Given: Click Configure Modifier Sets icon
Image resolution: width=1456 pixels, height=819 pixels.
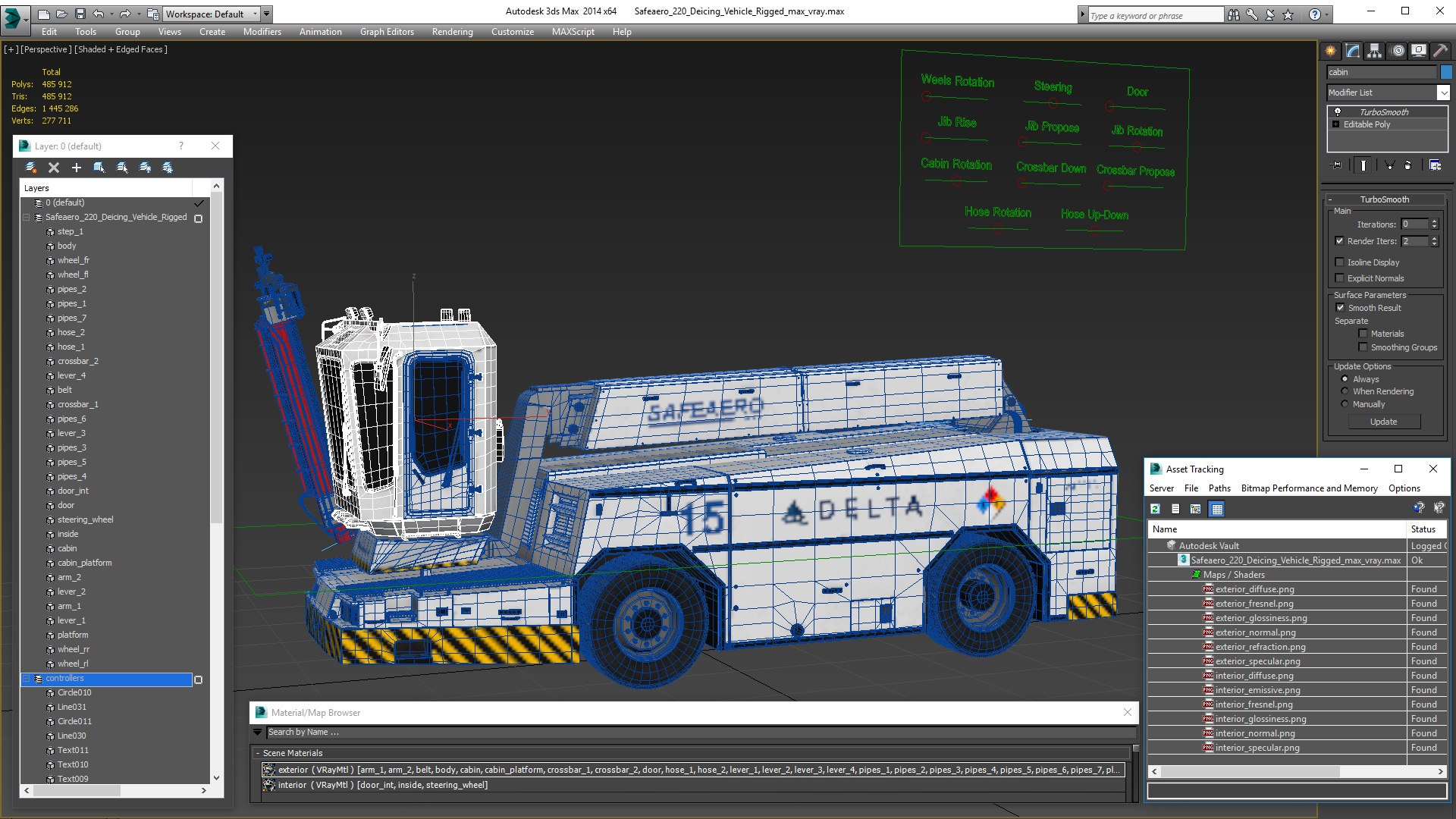Looking at the screenshot, I should point(1435,165).
